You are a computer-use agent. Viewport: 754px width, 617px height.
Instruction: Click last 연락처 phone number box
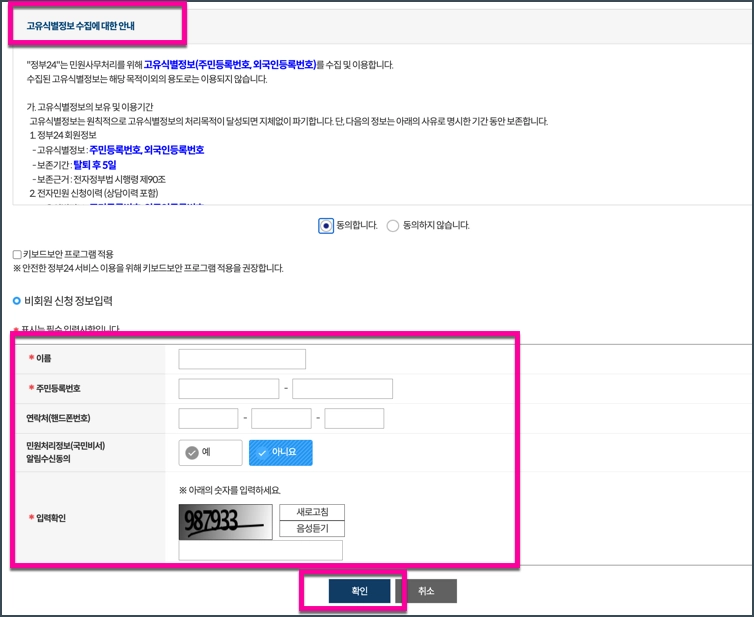[x=354, y=418]
